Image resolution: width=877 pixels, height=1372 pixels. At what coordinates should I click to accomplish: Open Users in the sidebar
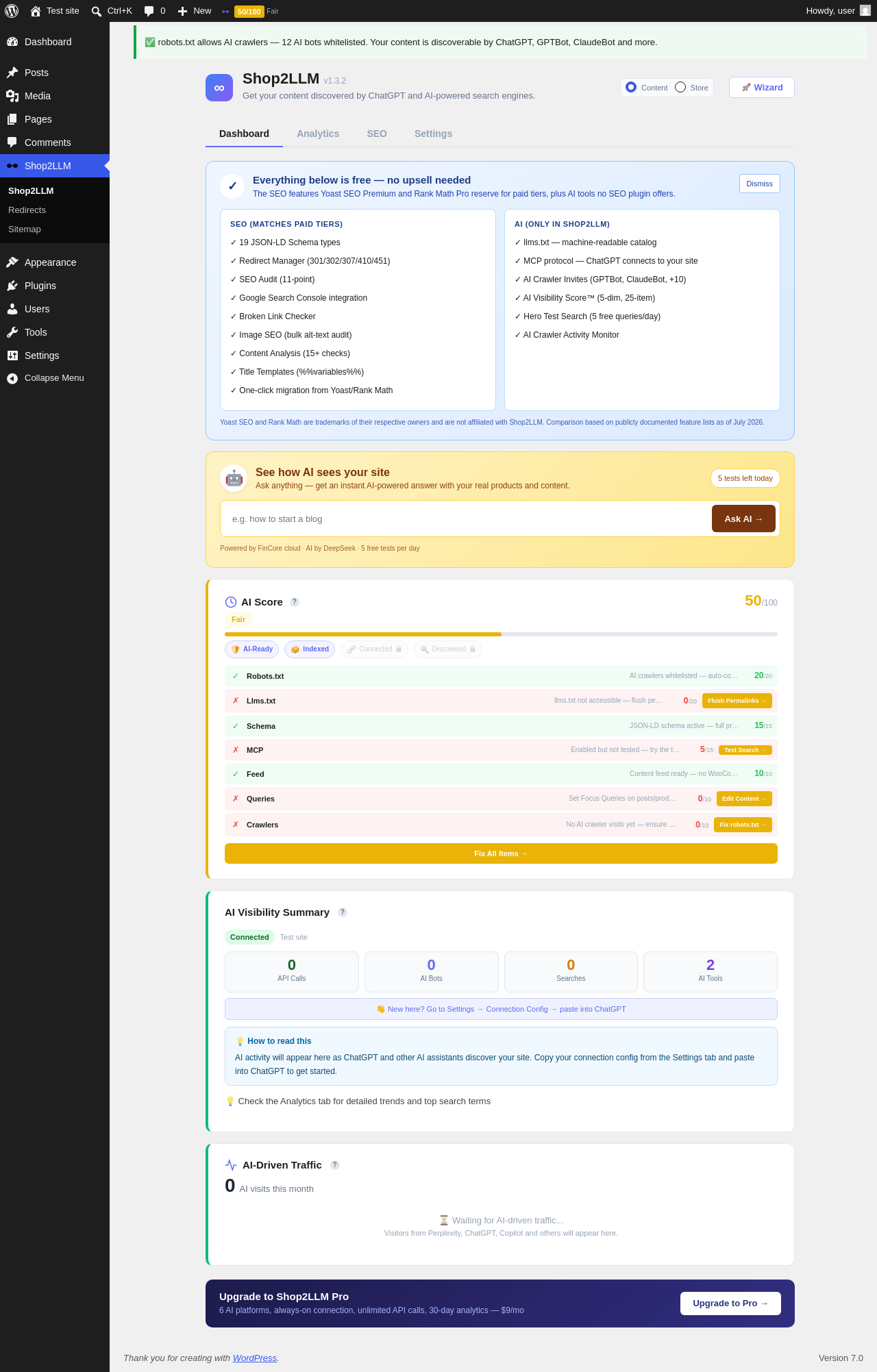[55, 309]
